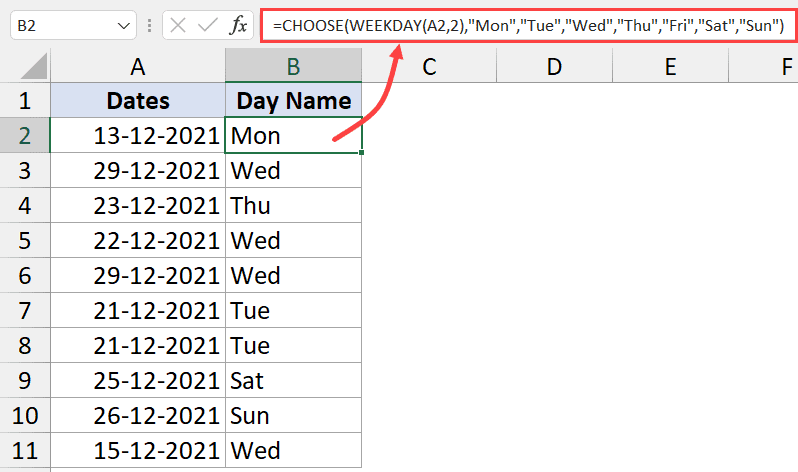Viewport: 798px width, 472px height.
Task: Select column B header
Action: click(x=293, y=67)
